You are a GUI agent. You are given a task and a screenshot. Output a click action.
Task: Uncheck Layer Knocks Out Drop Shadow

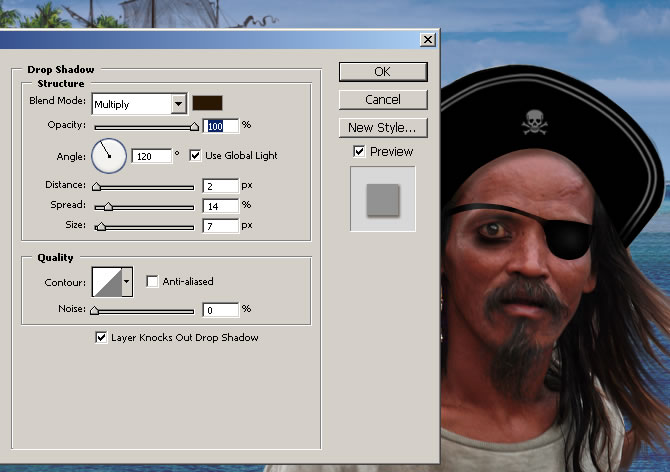pos(101,337)
